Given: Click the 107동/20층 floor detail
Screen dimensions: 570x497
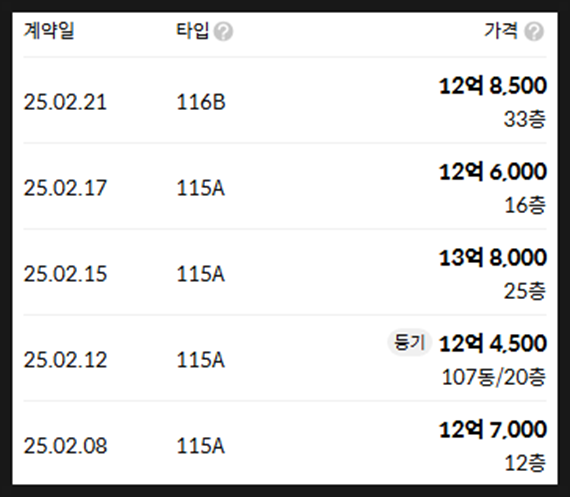Looking at the screenshot, I should point(494,377).
